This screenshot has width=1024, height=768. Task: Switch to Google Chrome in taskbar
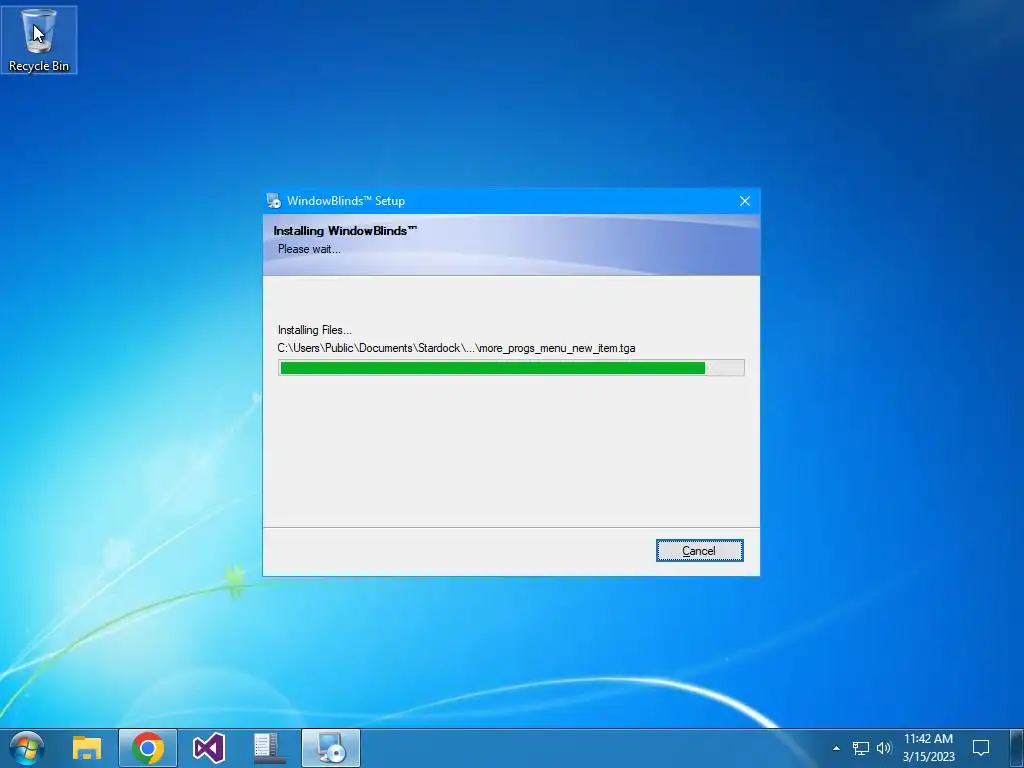pos(148,748)
